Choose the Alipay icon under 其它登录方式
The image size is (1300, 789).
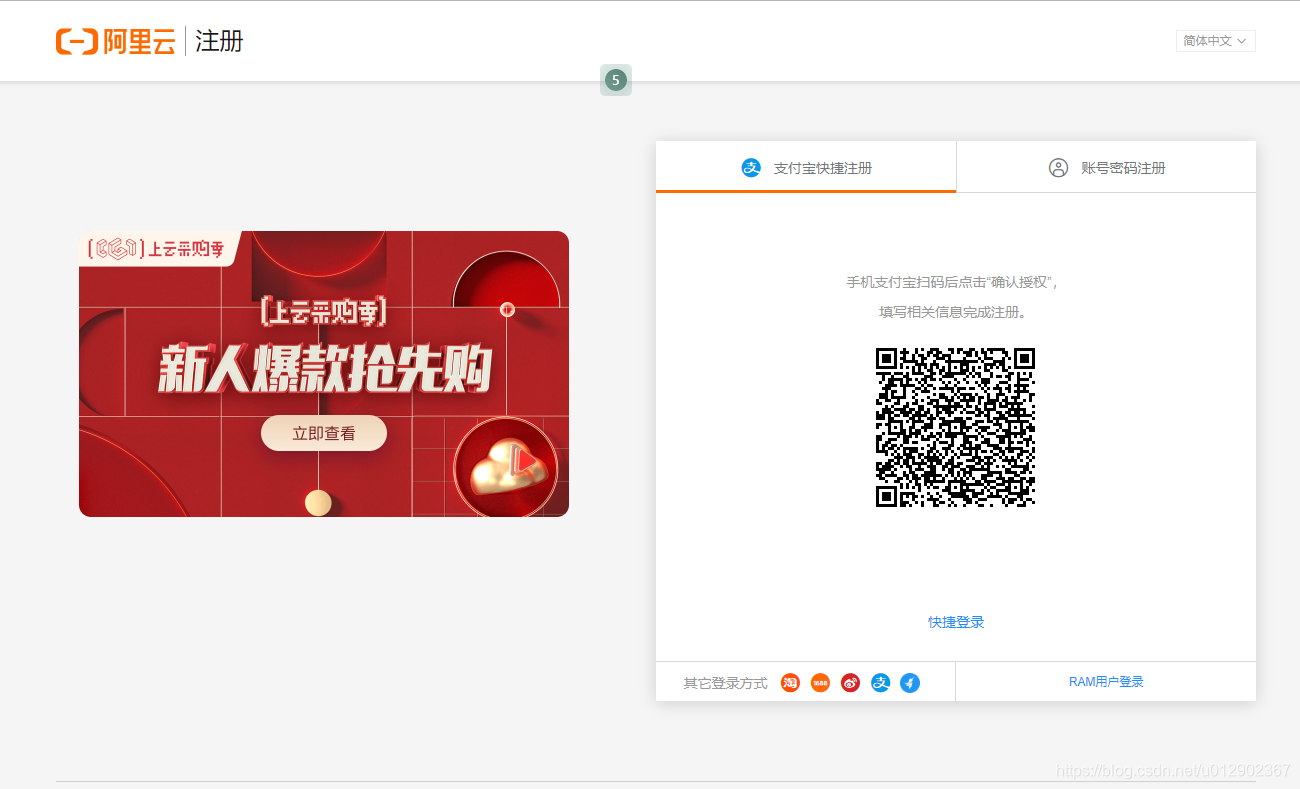tap(880, 683)
